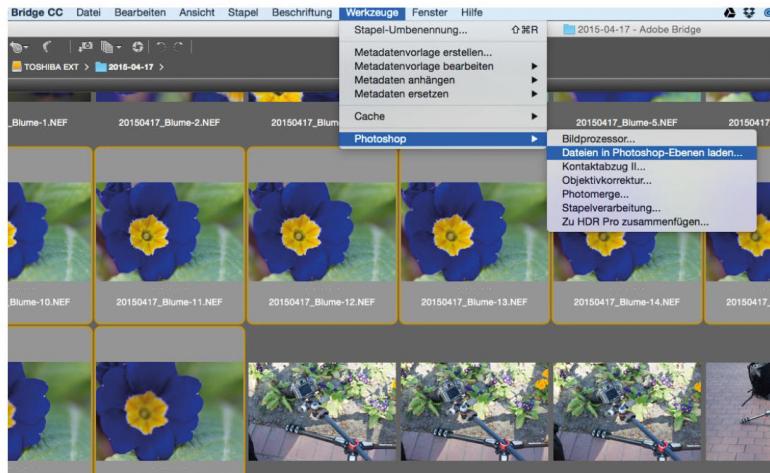Image resolution: width=770 pixels, height=473 pixels.
Task: Open the Stapel menu
Action: tap(243, 12)
